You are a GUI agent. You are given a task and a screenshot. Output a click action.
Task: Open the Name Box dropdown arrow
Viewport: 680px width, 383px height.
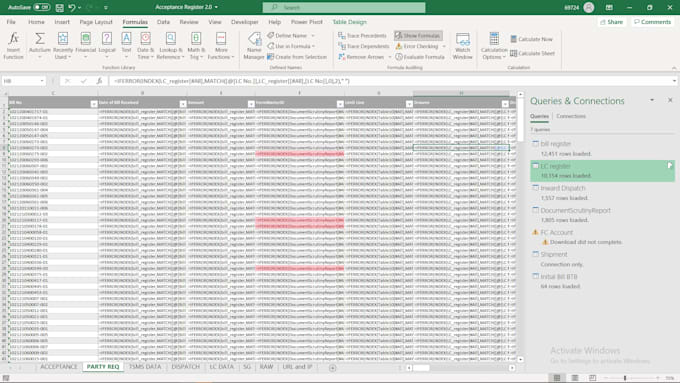42,81
